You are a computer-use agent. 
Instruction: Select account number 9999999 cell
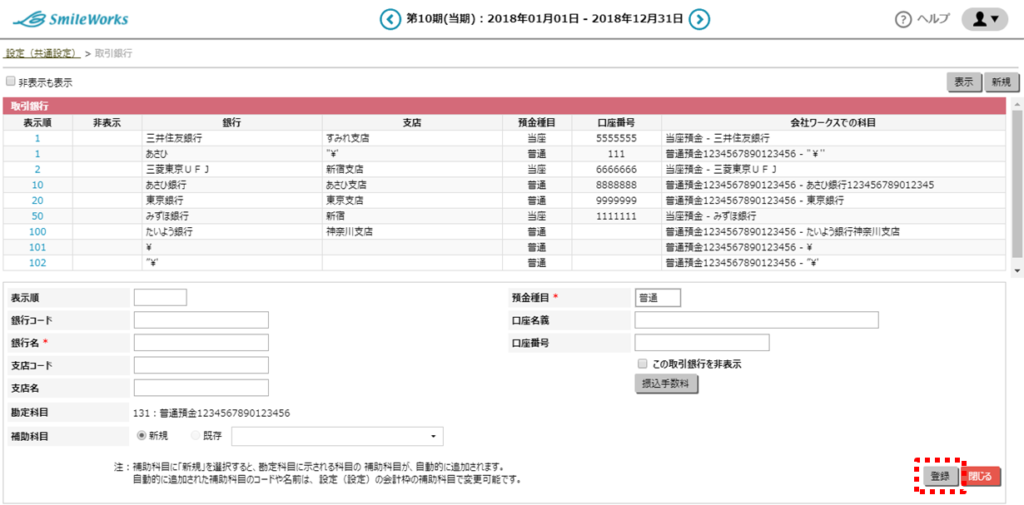[616, 200]
